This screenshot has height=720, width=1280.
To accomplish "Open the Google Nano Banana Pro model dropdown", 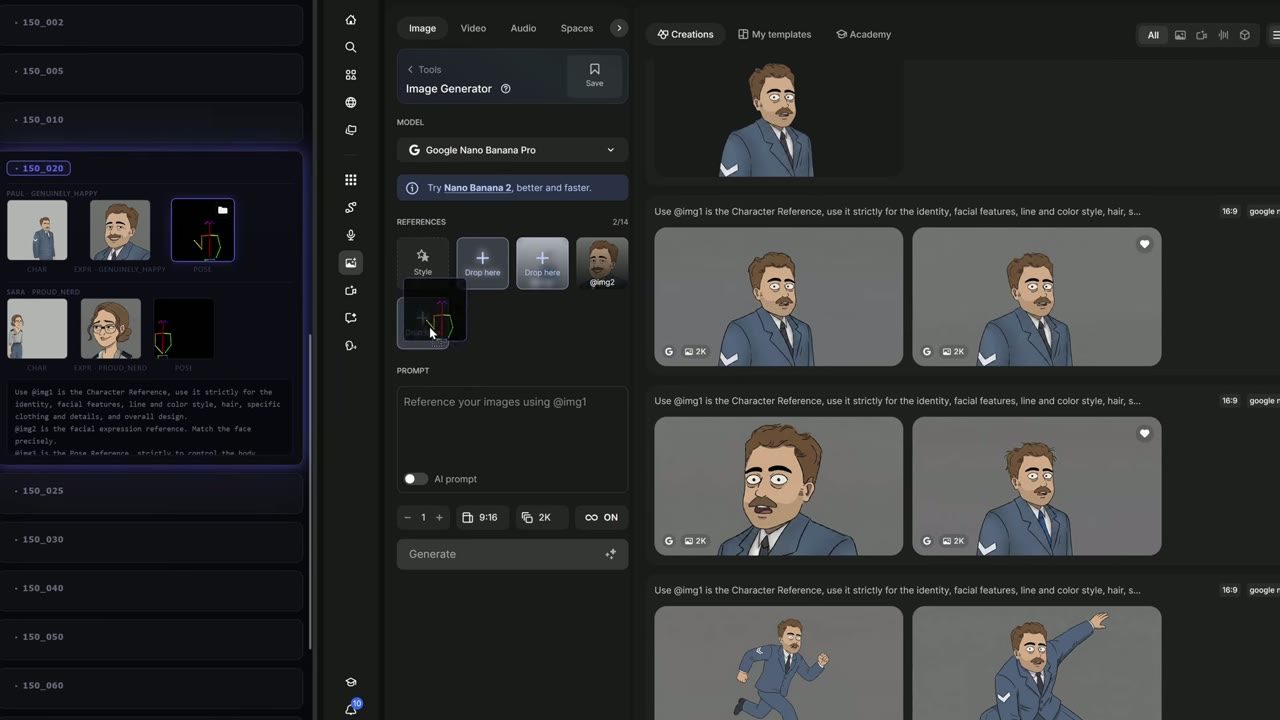I will [x=512, y=150].
